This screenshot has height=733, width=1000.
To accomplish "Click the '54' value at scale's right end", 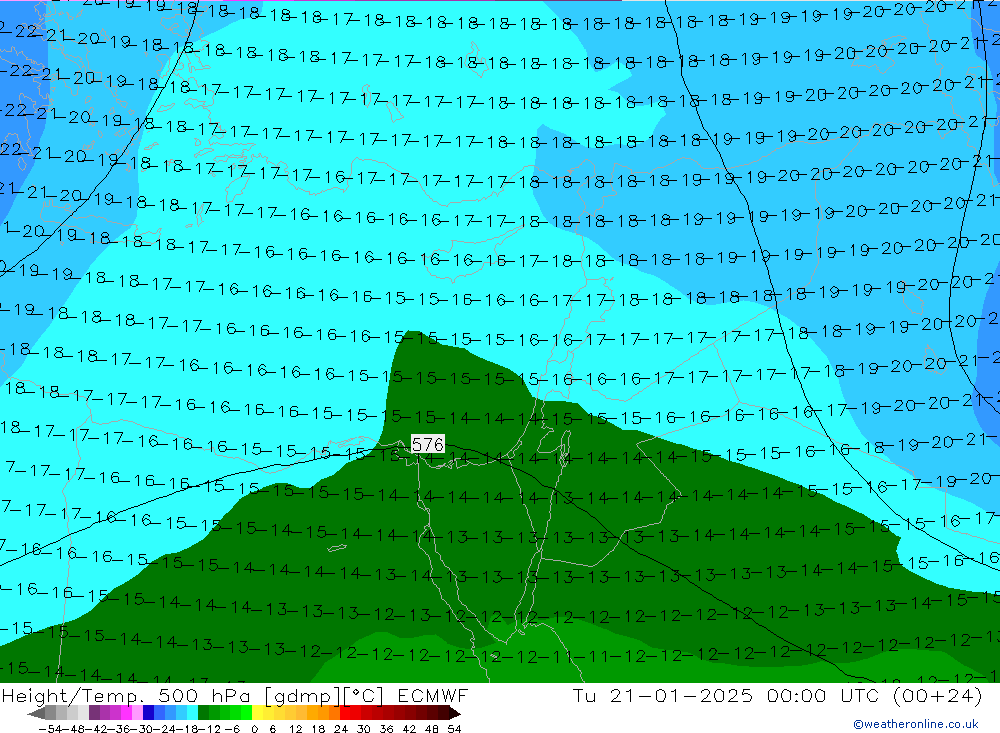I will [x=454, y=729].
